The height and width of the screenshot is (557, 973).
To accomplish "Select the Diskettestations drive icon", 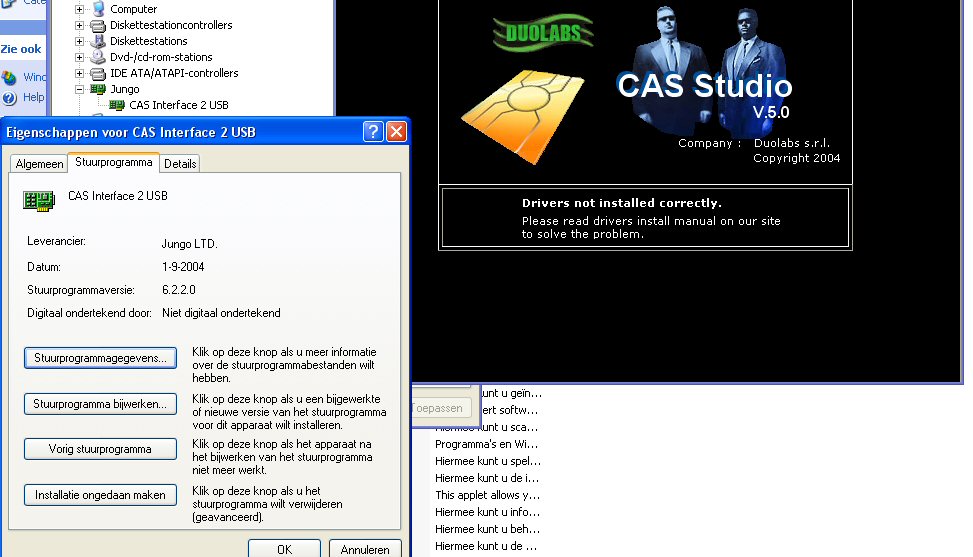I will [98, 42].
